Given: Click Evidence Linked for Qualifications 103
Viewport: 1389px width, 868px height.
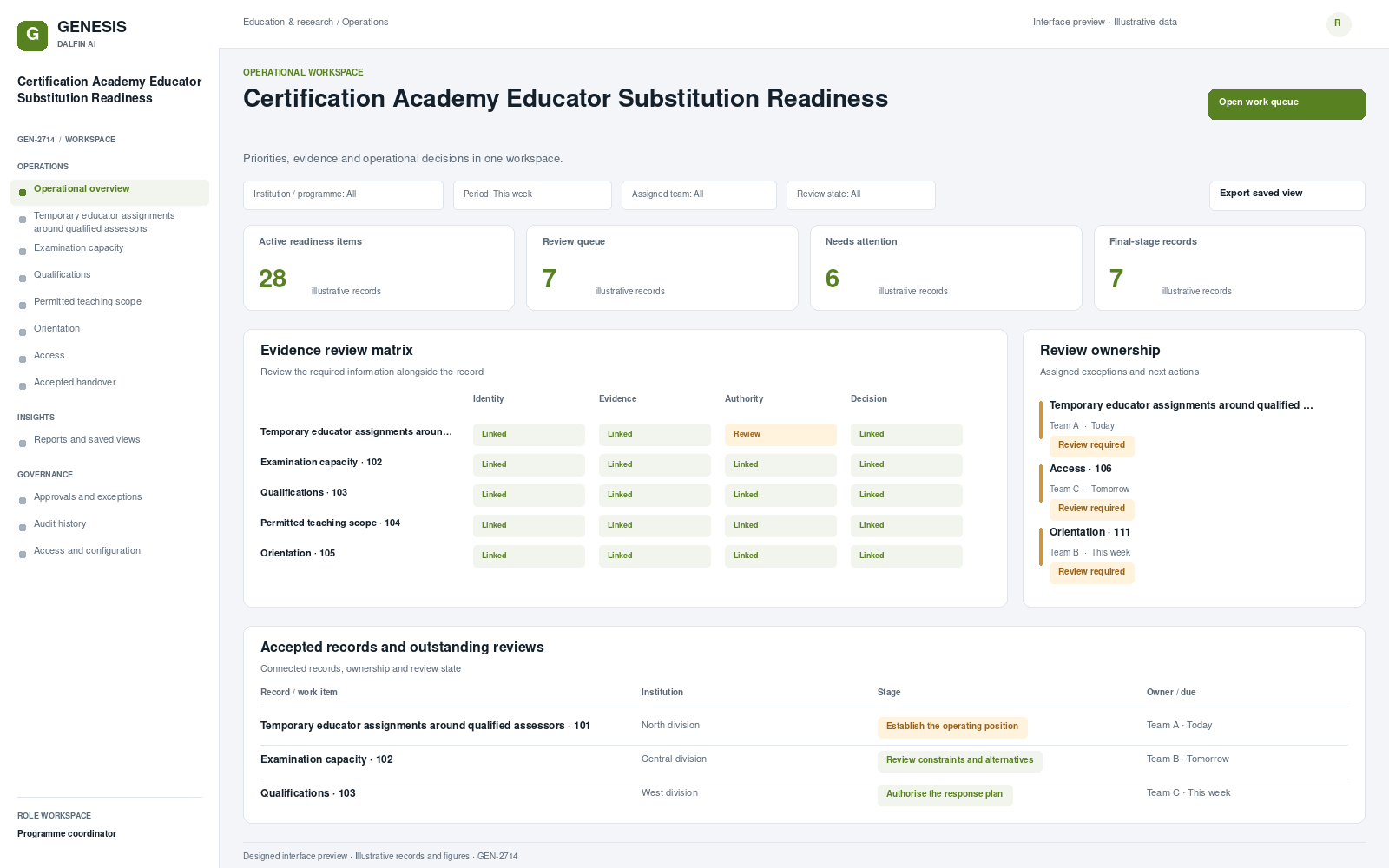Looking at the screenshot, I should [x=655, y=496].
